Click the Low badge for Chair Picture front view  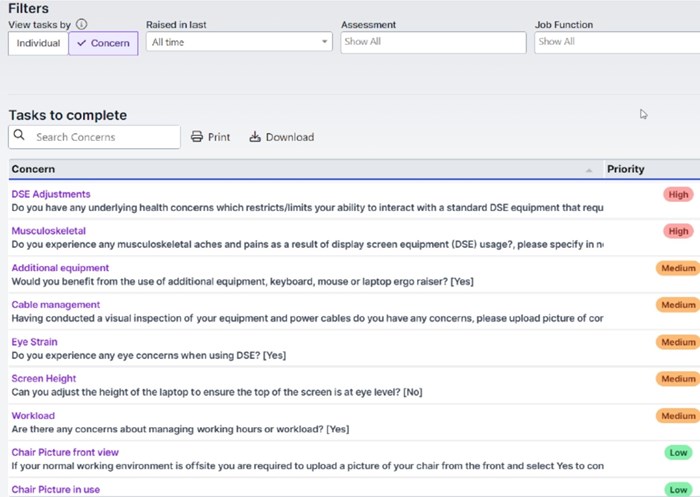click(678, 453)
